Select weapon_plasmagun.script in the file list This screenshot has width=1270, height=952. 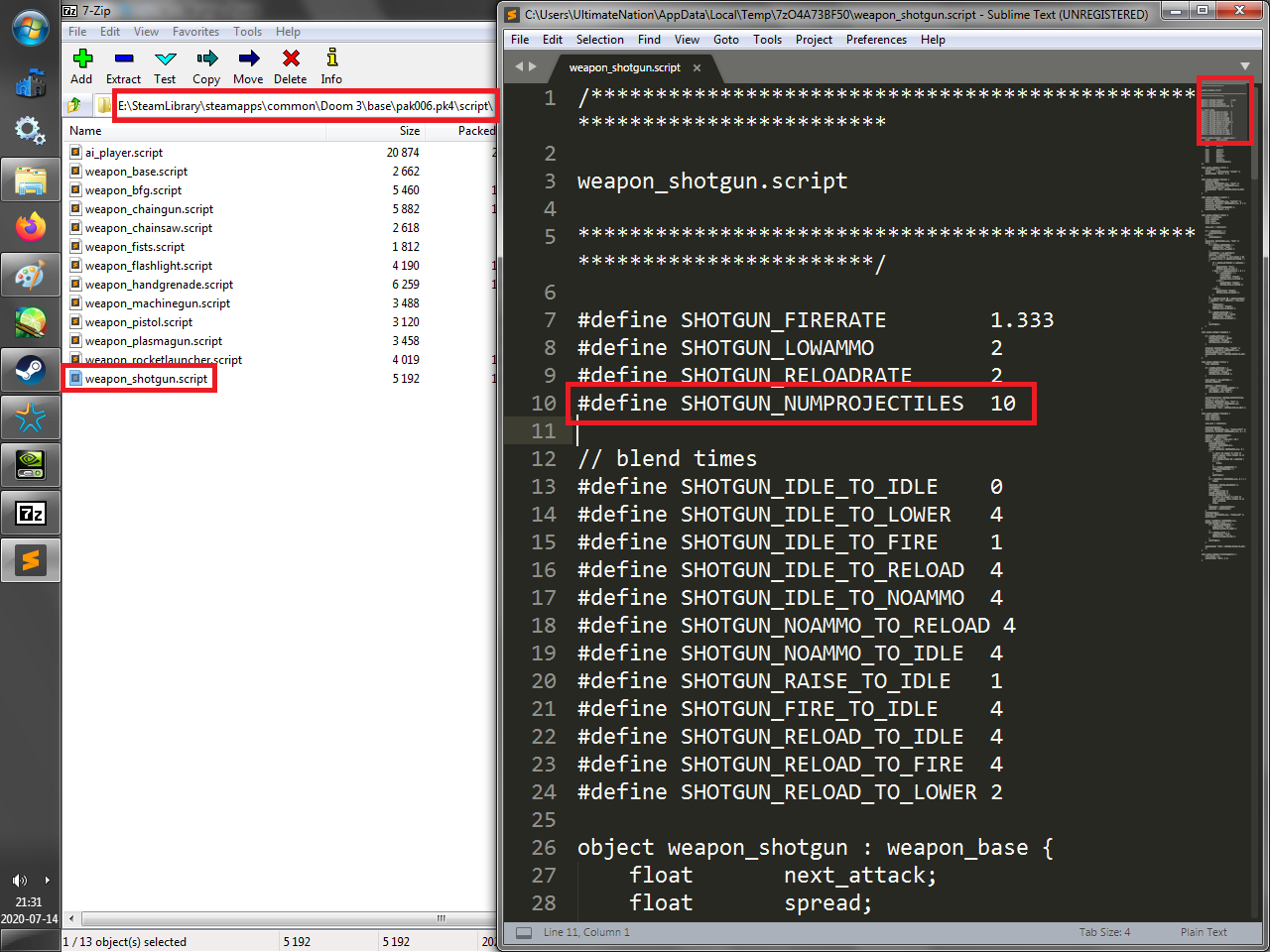(x=153, y=341)
